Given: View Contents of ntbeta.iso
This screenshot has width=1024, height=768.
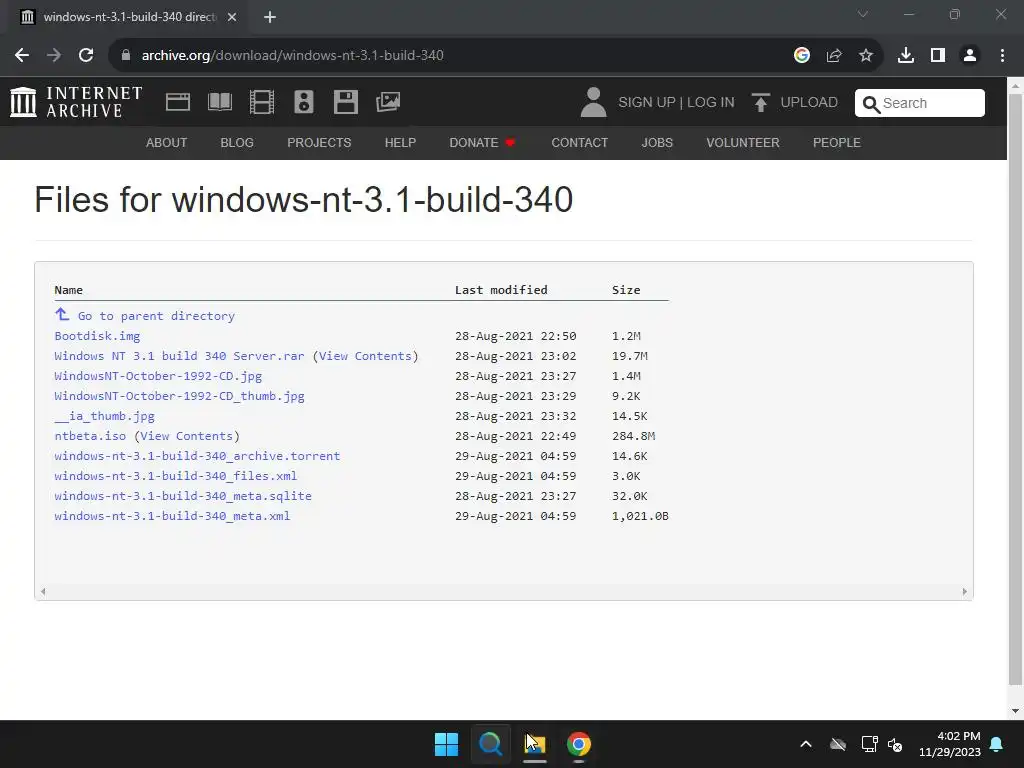Looking at the screenshot, I should [x=187, y=436].
